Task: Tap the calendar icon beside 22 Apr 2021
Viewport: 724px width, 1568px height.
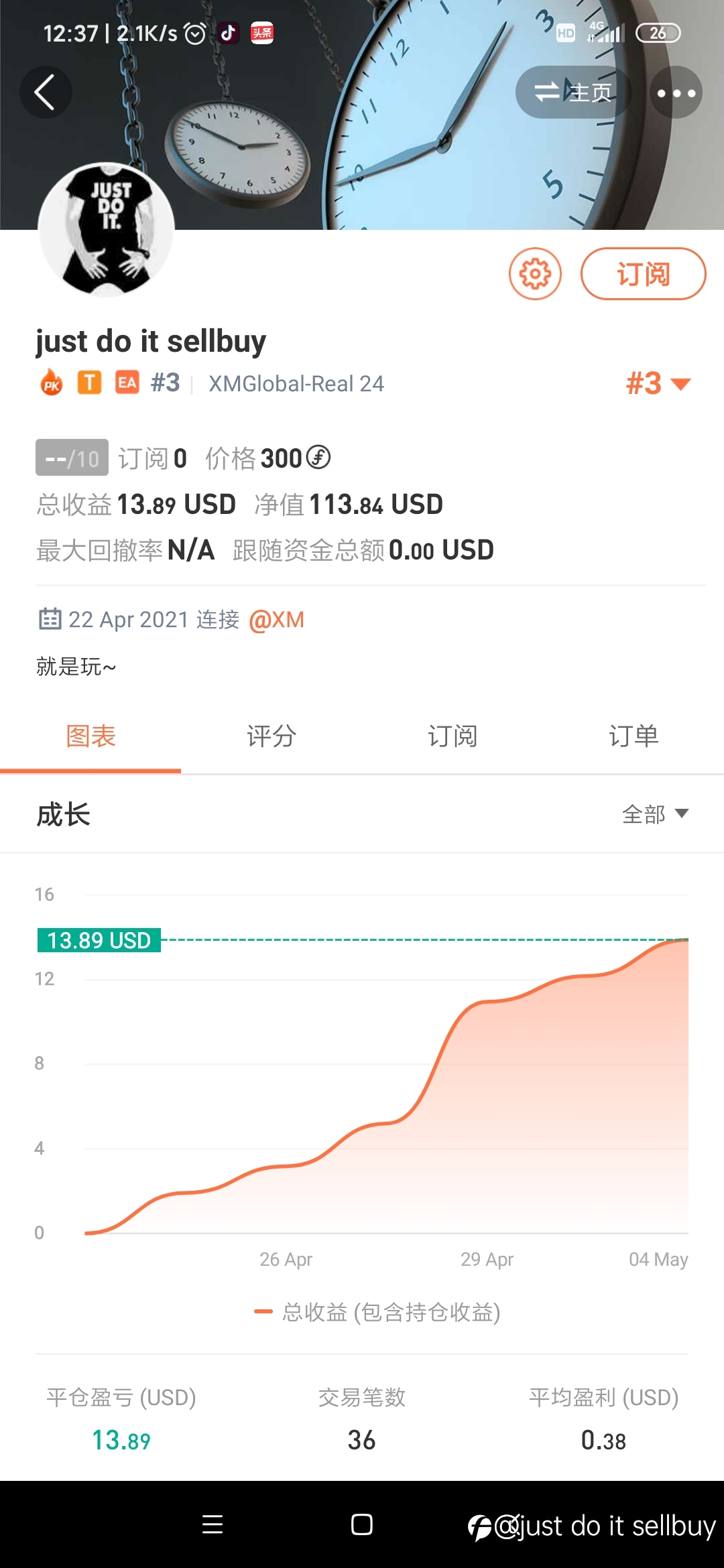Action: coord(50,618)
